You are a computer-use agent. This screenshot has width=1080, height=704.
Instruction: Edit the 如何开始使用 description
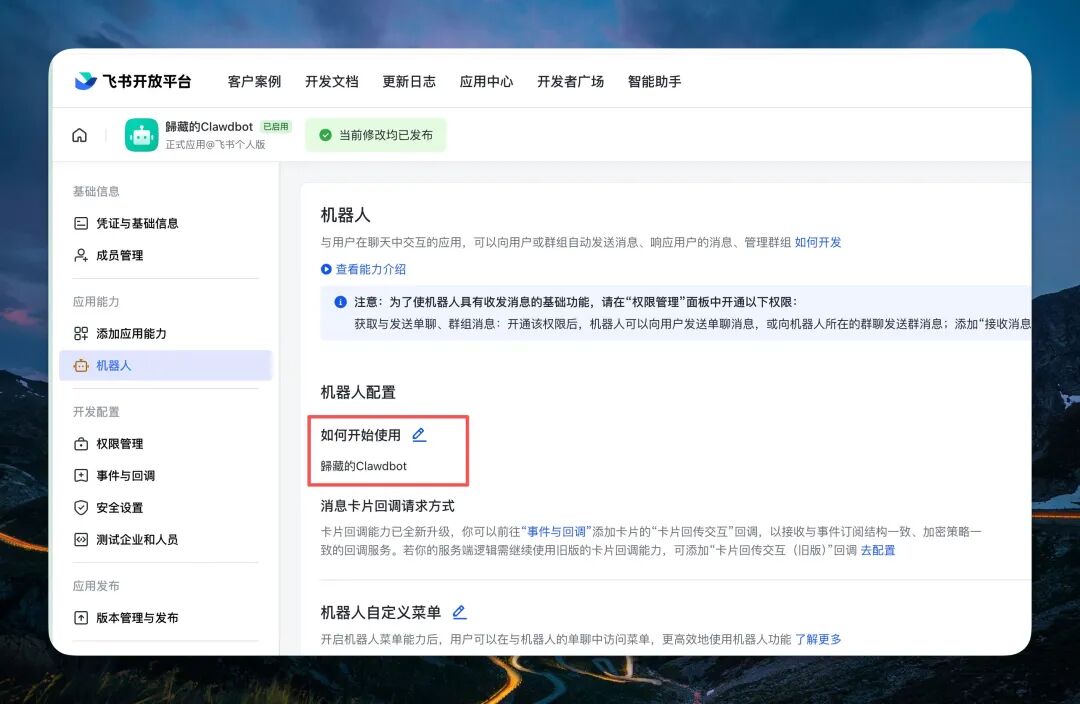(x=419, y=434)
